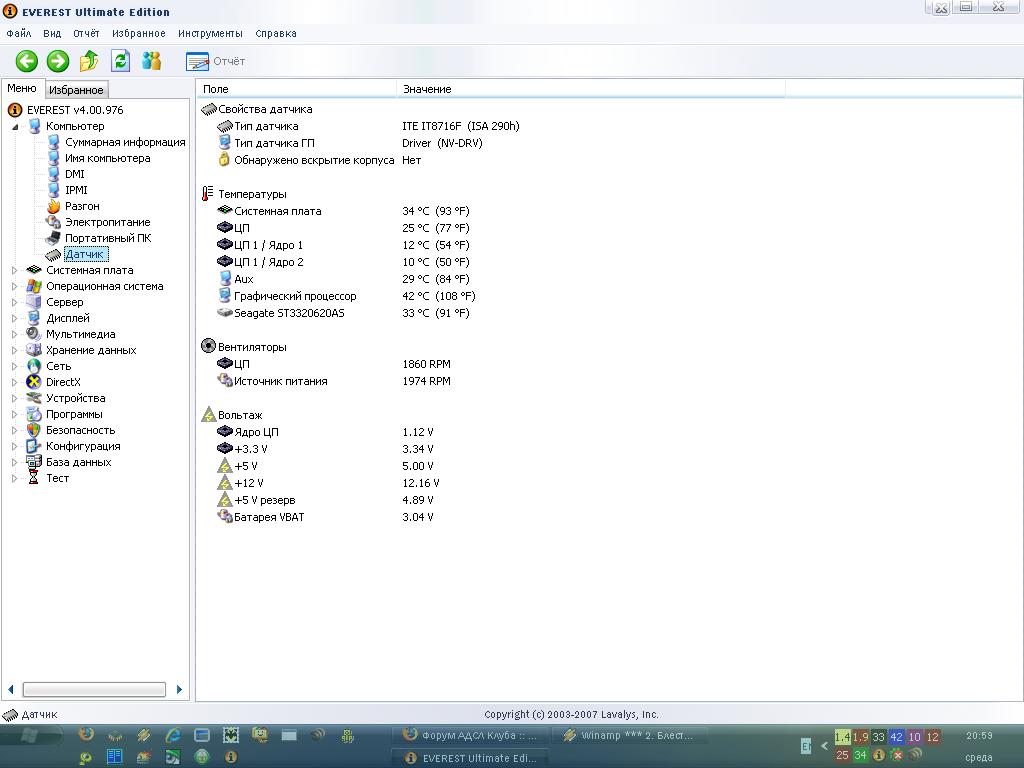Expand the Дисплей tree node
This screenshot has width=1024, height=768.
[14, 318]
